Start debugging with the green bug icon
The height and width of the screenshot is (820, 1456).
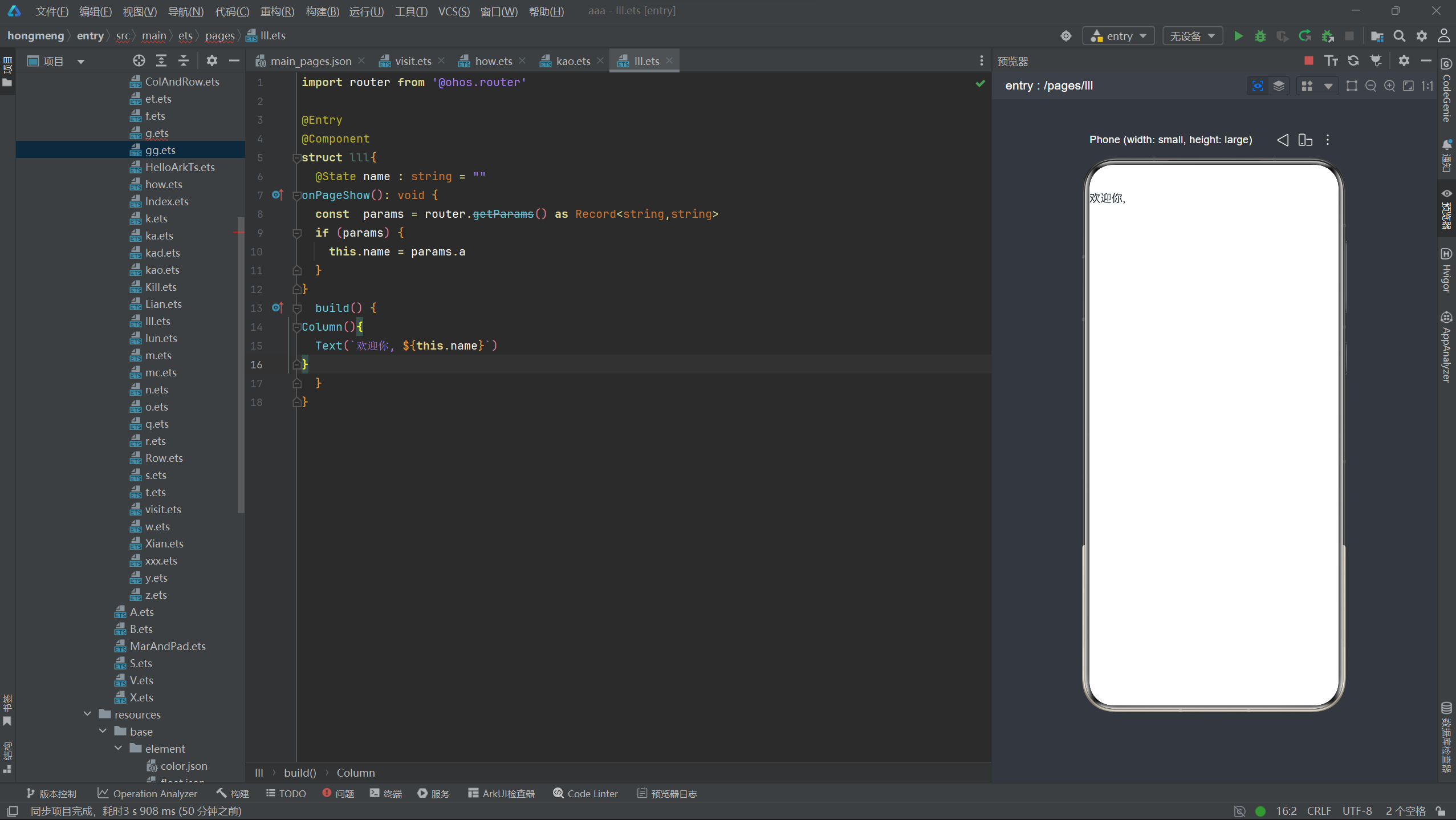coord(1260,36)
